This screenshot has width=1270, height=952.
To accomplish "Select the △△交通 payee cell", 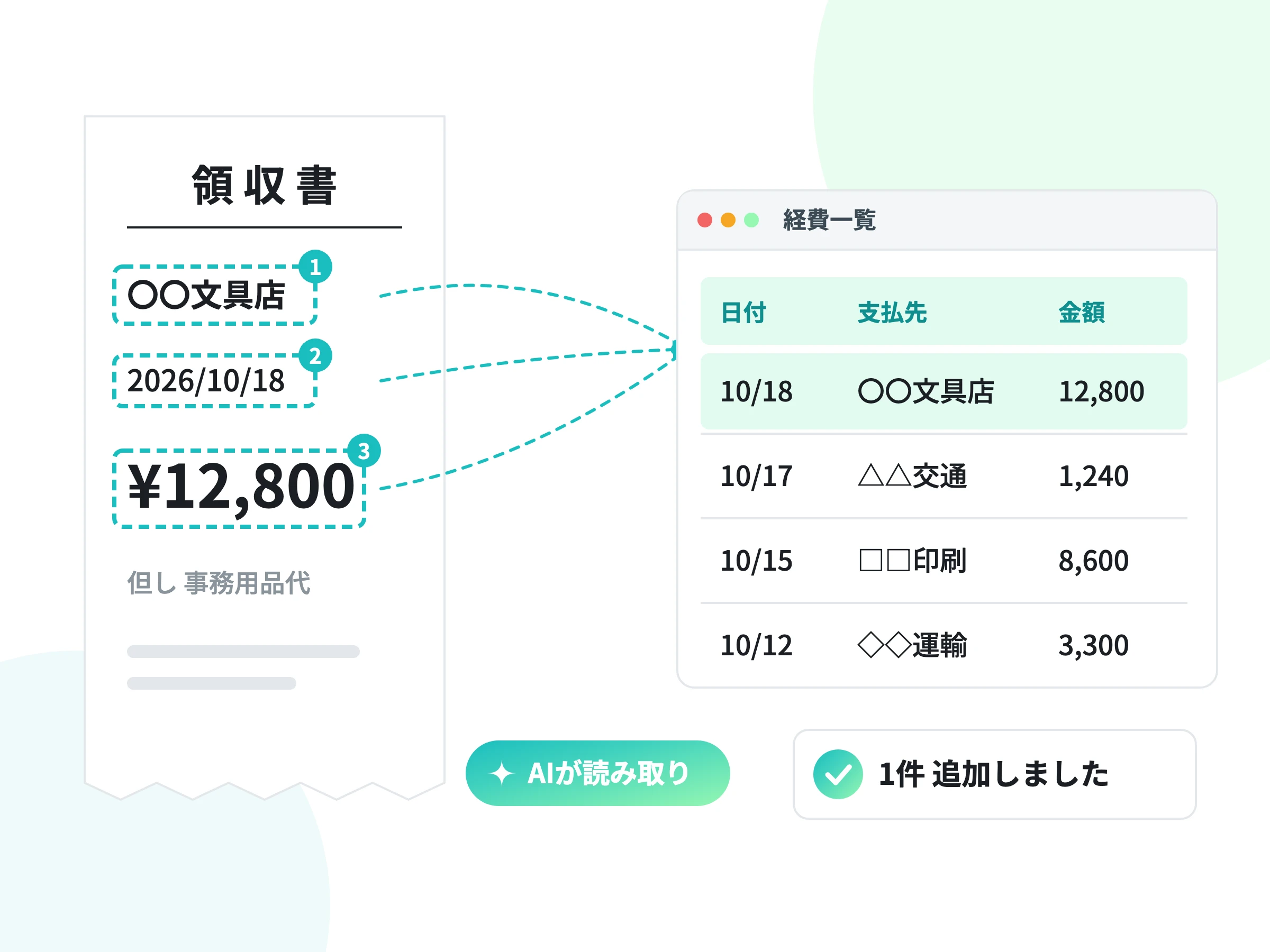I will pyautogui.click(x=912, y=477).
